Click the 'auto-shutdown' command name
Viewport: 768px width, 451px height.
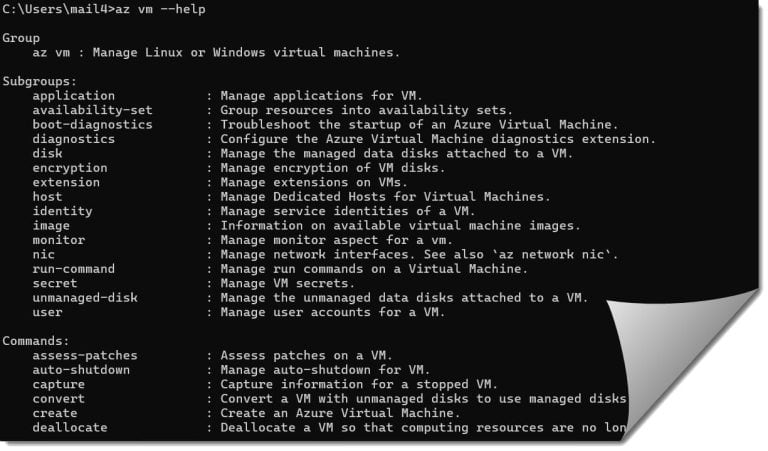tap(81, 370)
